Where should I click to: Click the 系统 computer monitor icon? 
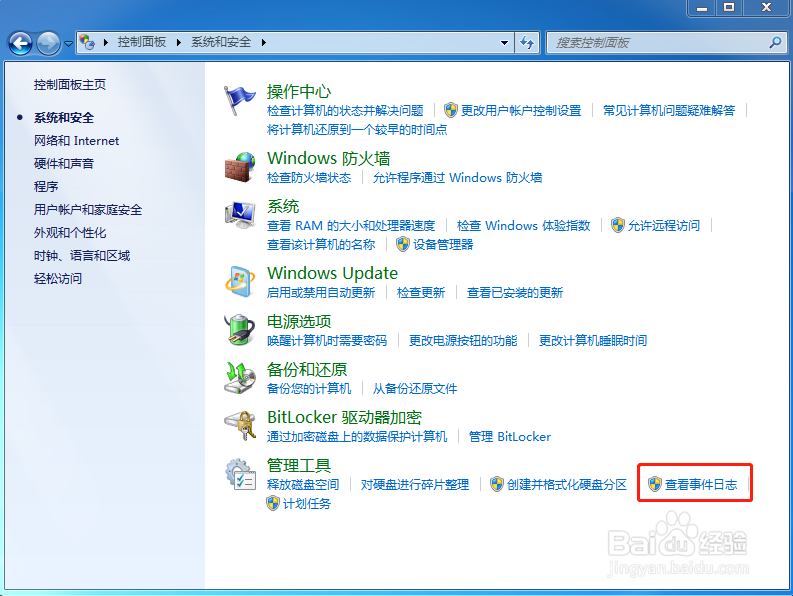[x=240, y=215]
